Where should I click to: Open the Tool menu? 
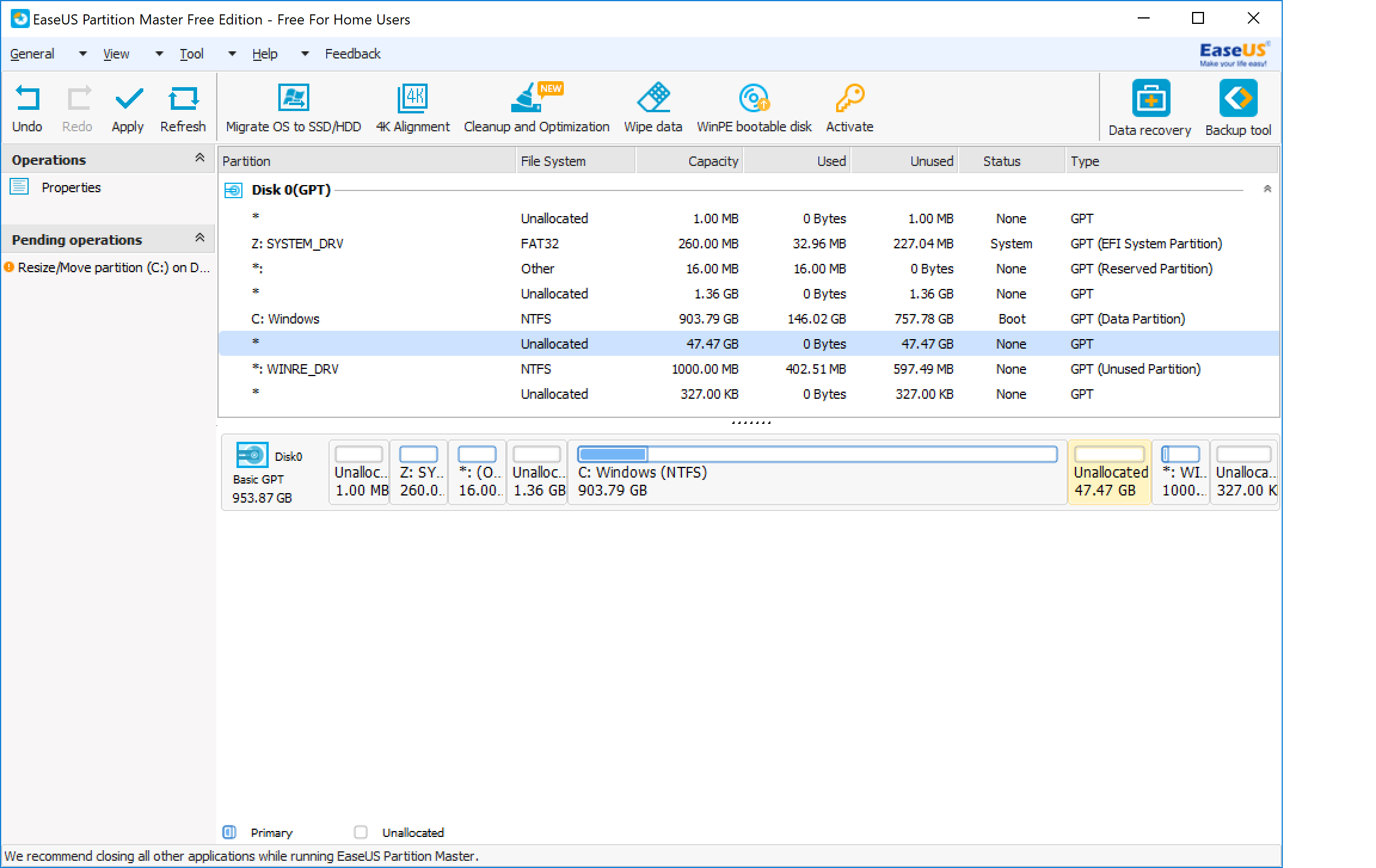click(192, 54)
